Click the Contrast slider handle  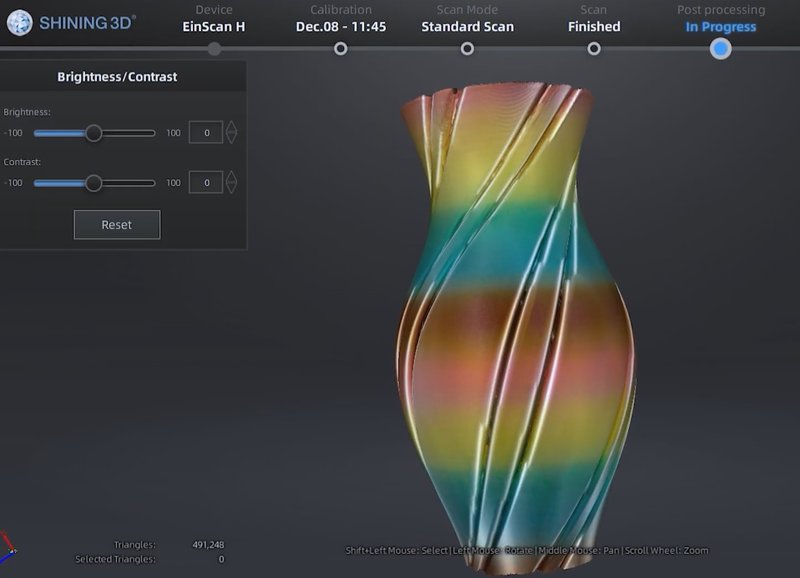(94, 183)
